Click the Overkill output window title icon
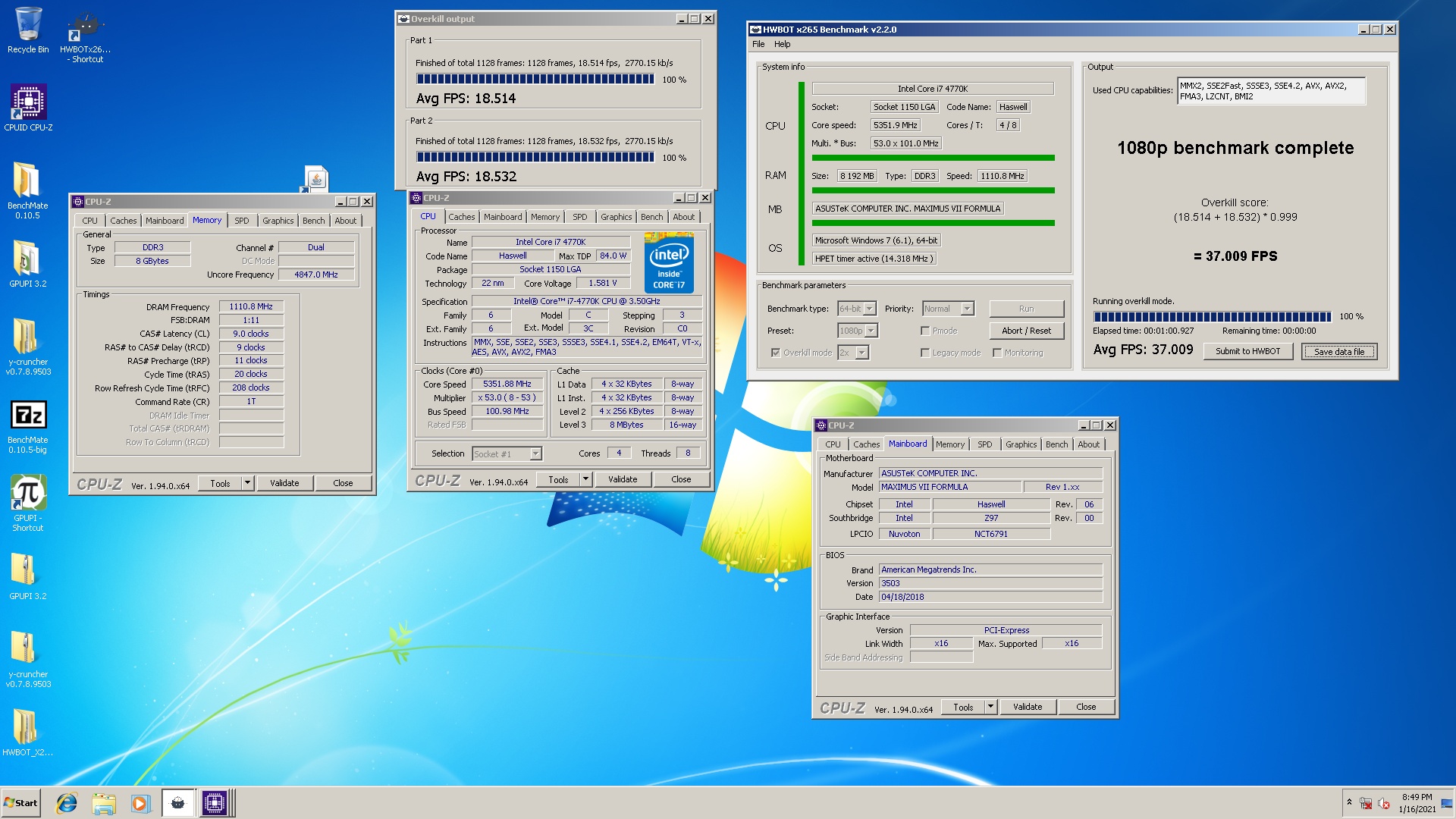This screenshot has height=819, width=1456. (404, 19)
